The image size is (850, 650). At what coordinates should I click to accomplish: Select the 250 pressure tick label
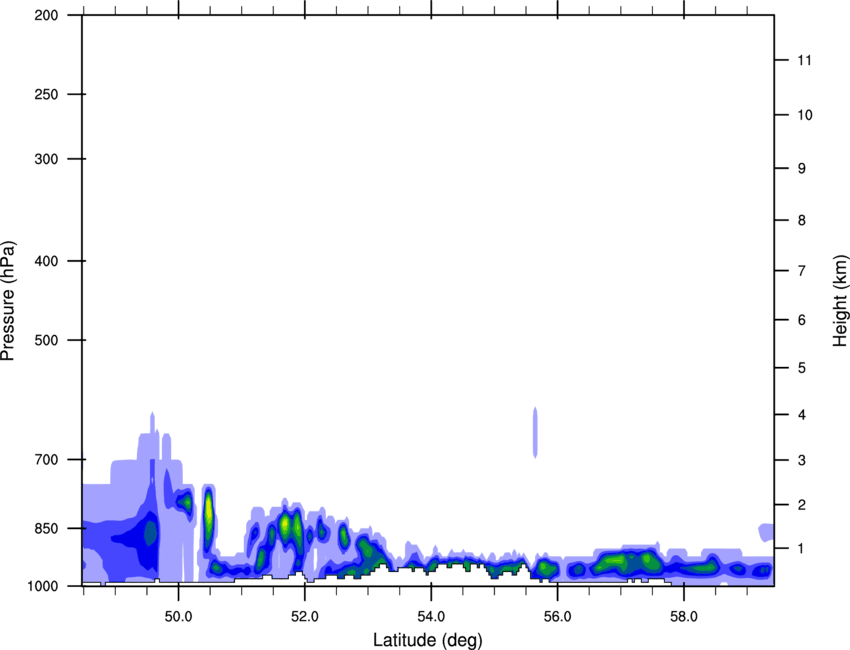point(46,94)
